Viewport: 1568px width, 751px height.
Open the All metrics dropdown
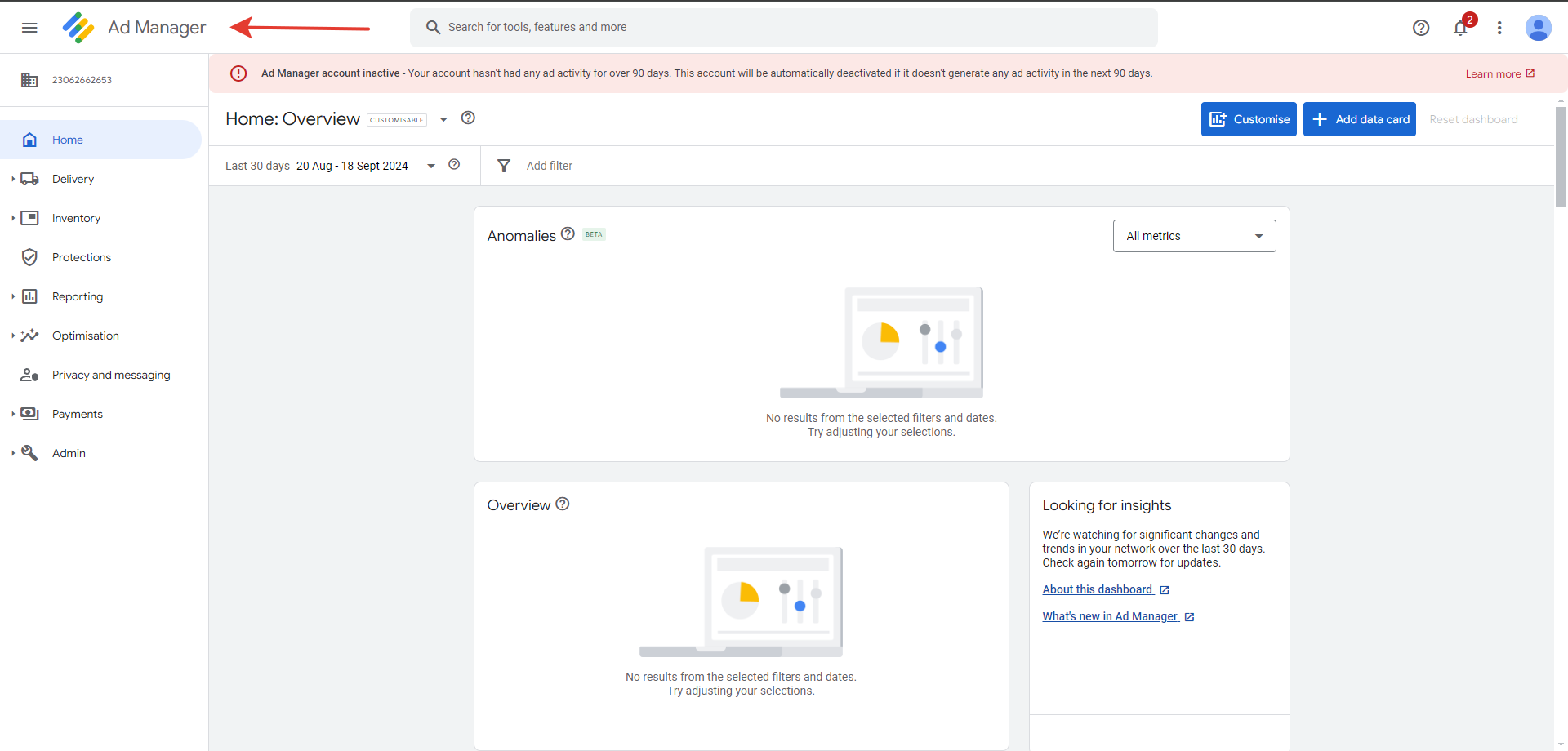(1194, 236)
